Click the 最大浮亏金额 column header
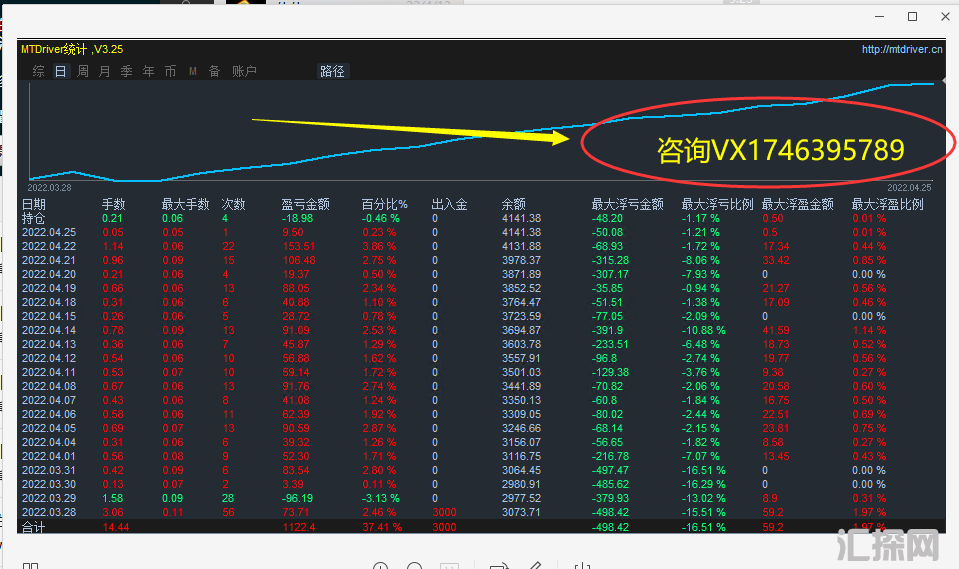Viewport: 959px width, 569px height. pyautogui.click(x=627, y=204)
